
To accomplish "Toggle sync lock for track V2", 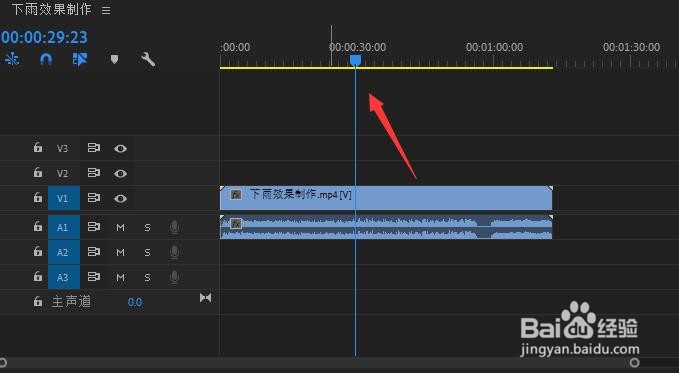I will click(94, 173).
